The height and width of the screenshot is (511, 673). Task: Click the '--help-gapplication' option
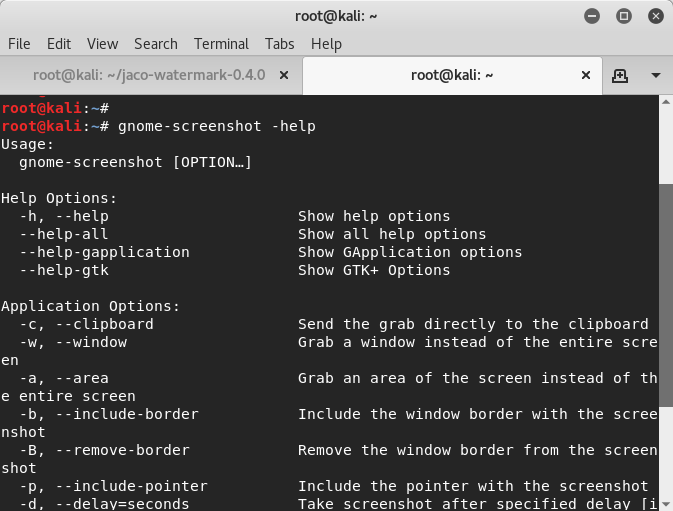coord(104,252)
